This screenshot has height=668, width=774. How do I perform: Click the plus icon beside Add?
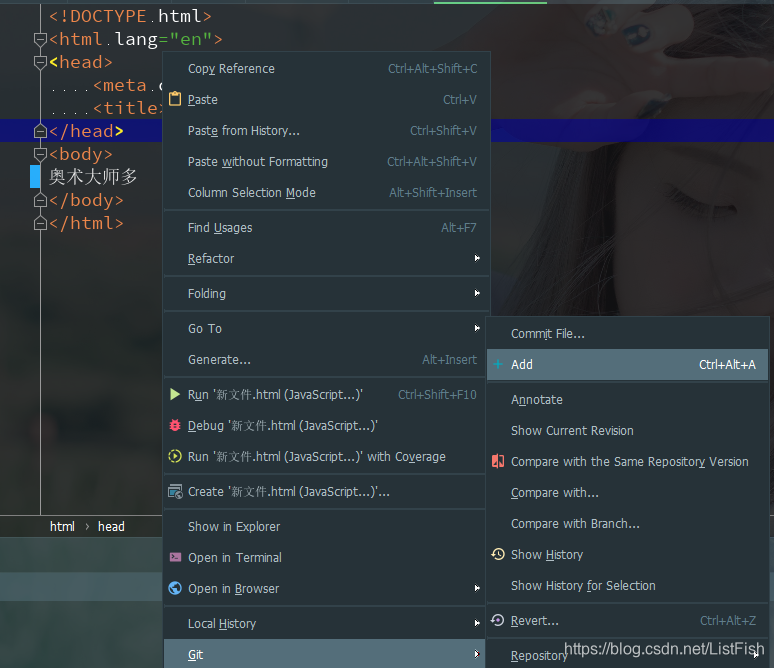pyautogui.click(x=498, y=364)
